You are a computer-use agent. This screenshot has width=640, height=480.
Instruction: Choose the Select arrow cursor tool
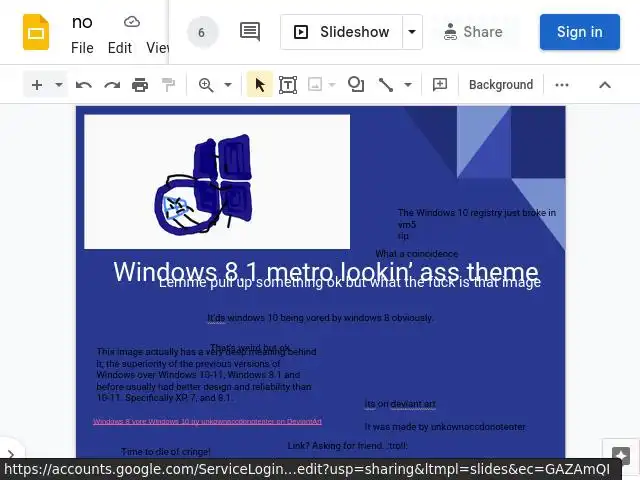260,85
